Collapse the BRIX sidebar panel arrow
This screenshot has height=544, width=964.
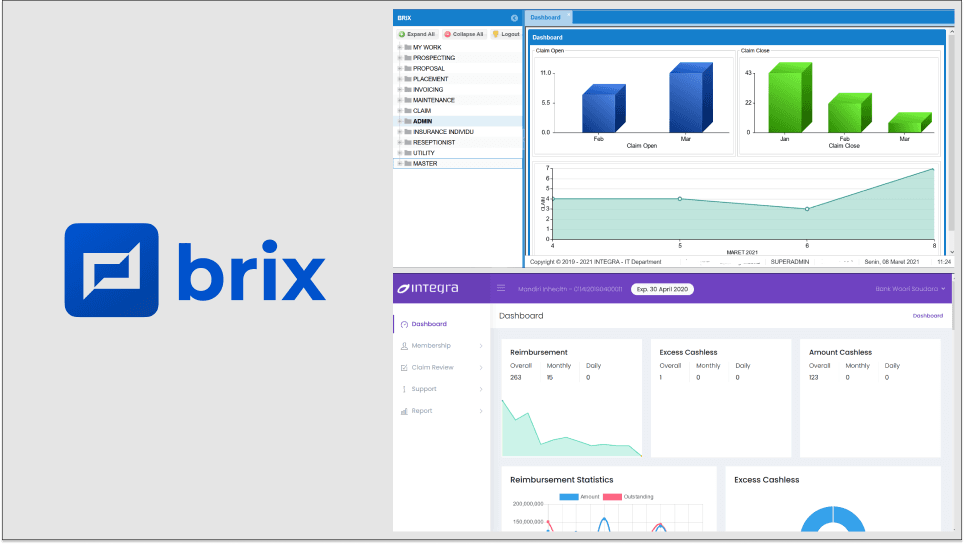514,18
